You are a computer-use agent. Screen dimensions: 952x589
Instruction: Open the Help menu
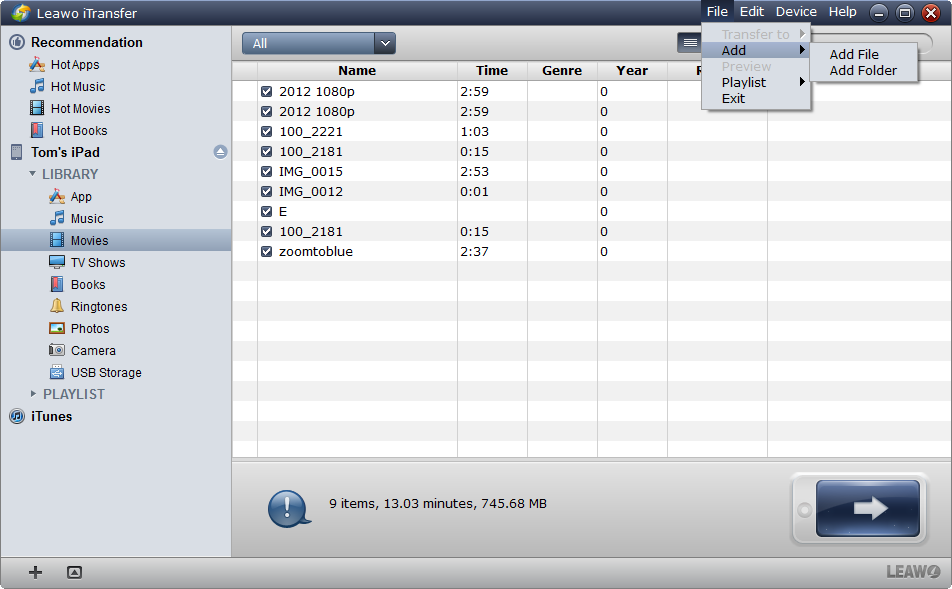click(843, 12)
